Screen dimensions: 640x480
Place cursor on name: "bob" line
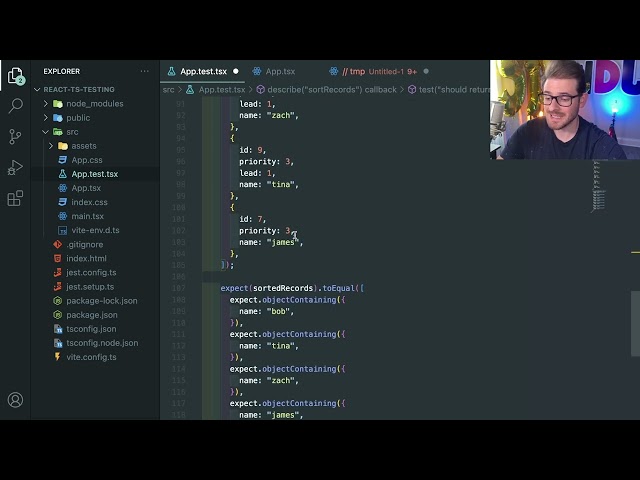(x=267, y=311)
